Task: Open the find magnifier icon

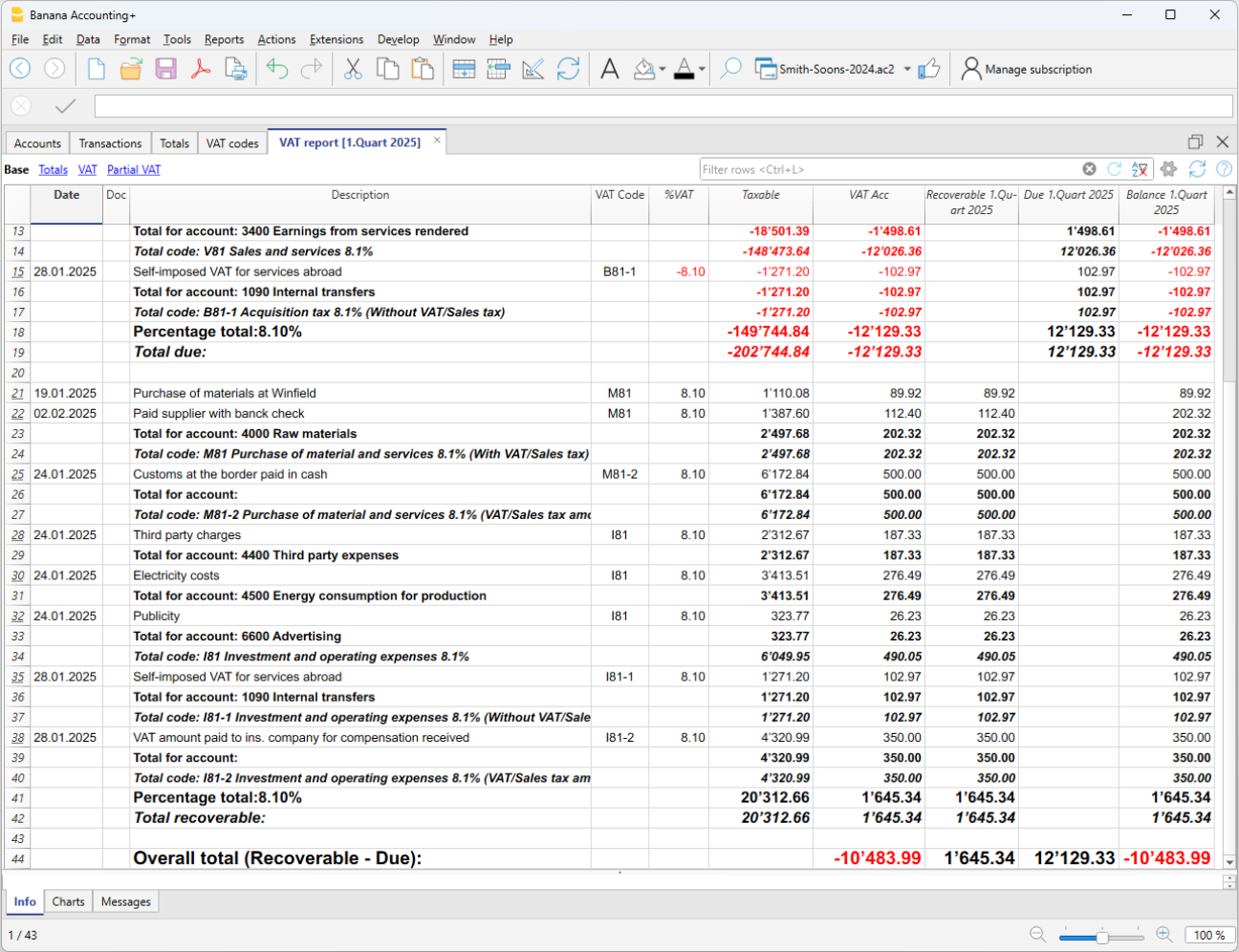Action: click(x=730, y=69)
